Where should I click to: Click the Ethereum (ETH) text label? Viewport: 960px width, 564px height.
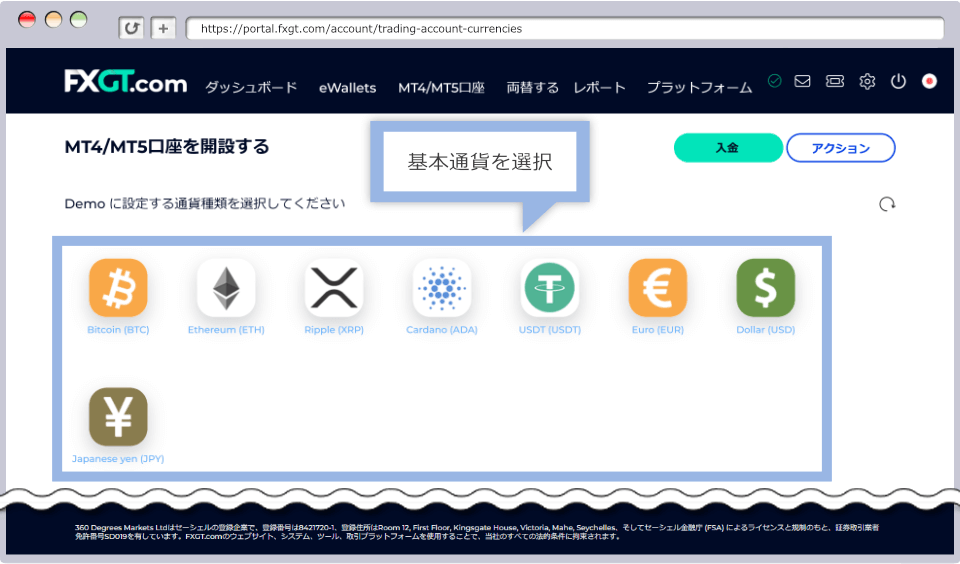click(226, 329)
